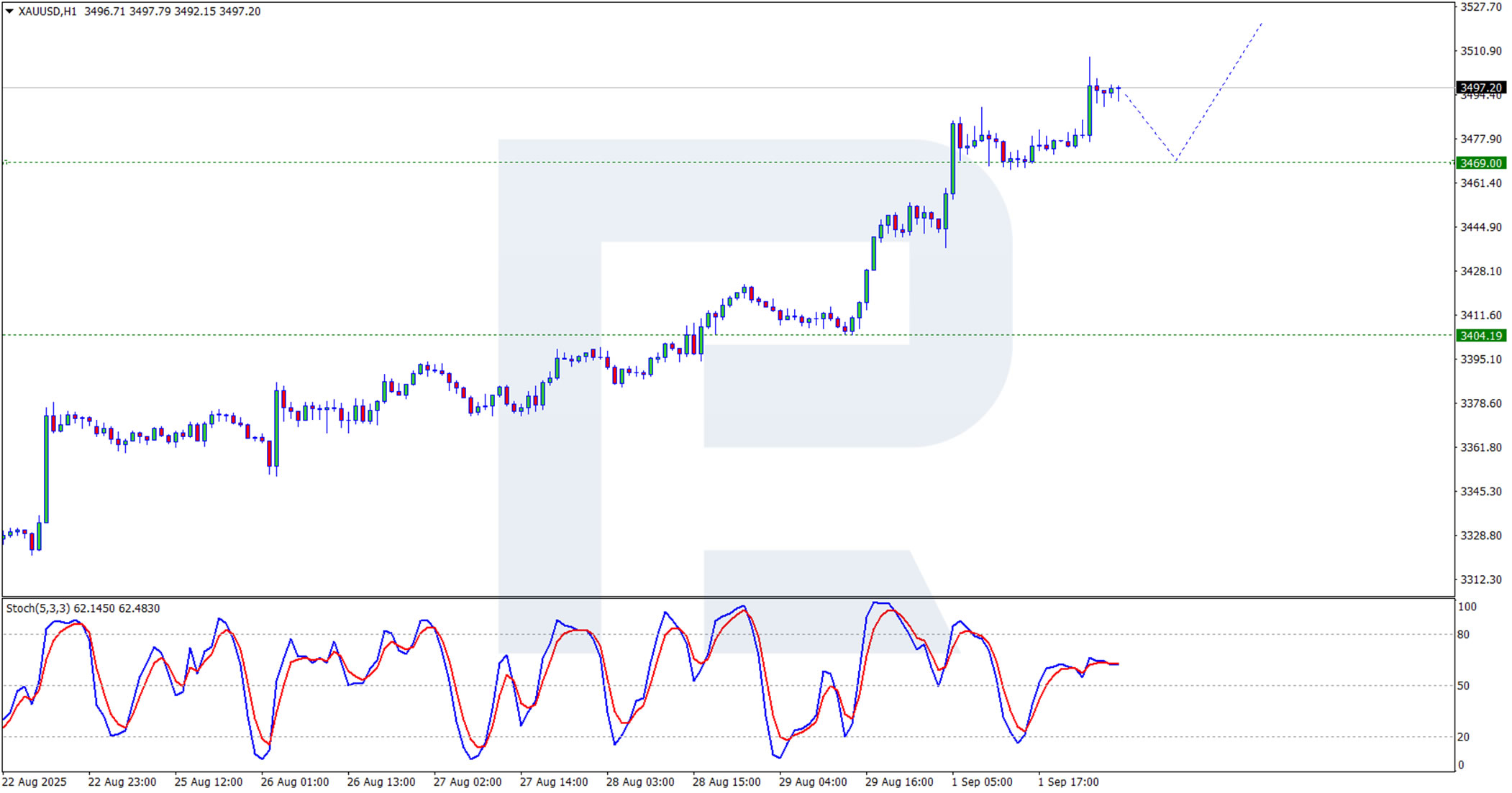Click the 27 Aug 14:00 time label
This screenshot has width=1512, height=793.
554,781
